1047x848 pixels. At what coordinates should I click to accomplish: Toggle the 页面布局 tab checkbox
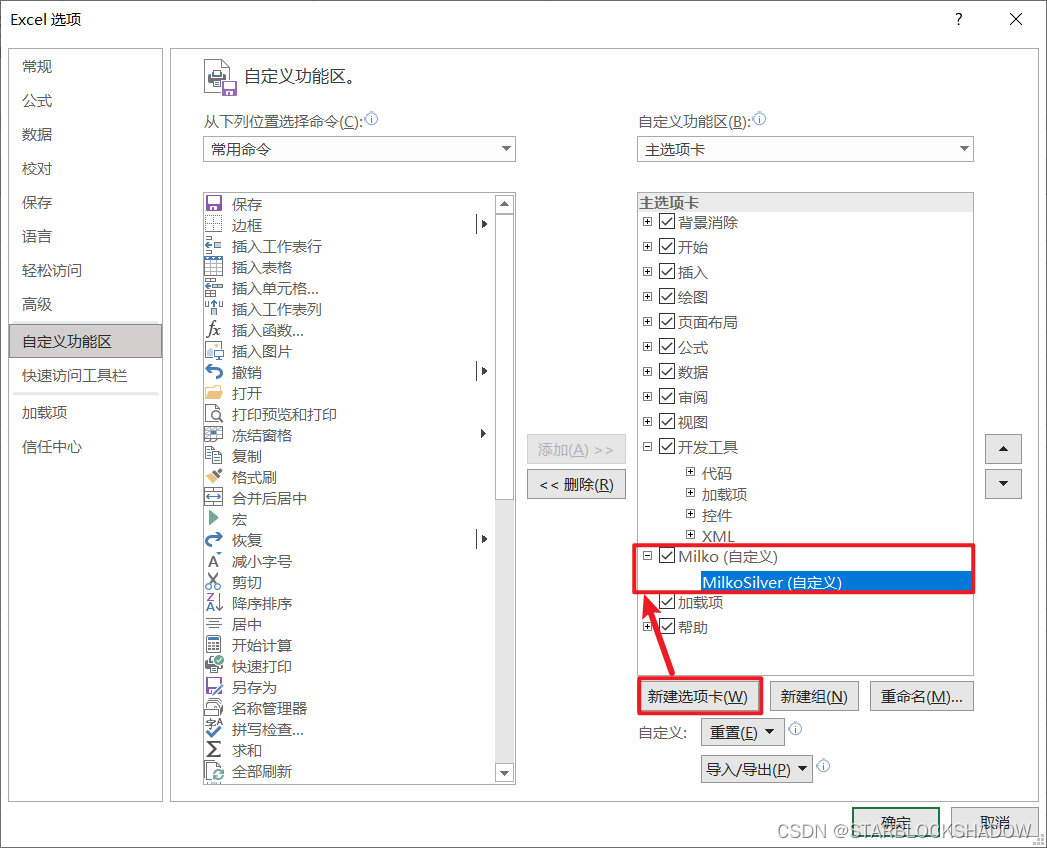[666, 321]
